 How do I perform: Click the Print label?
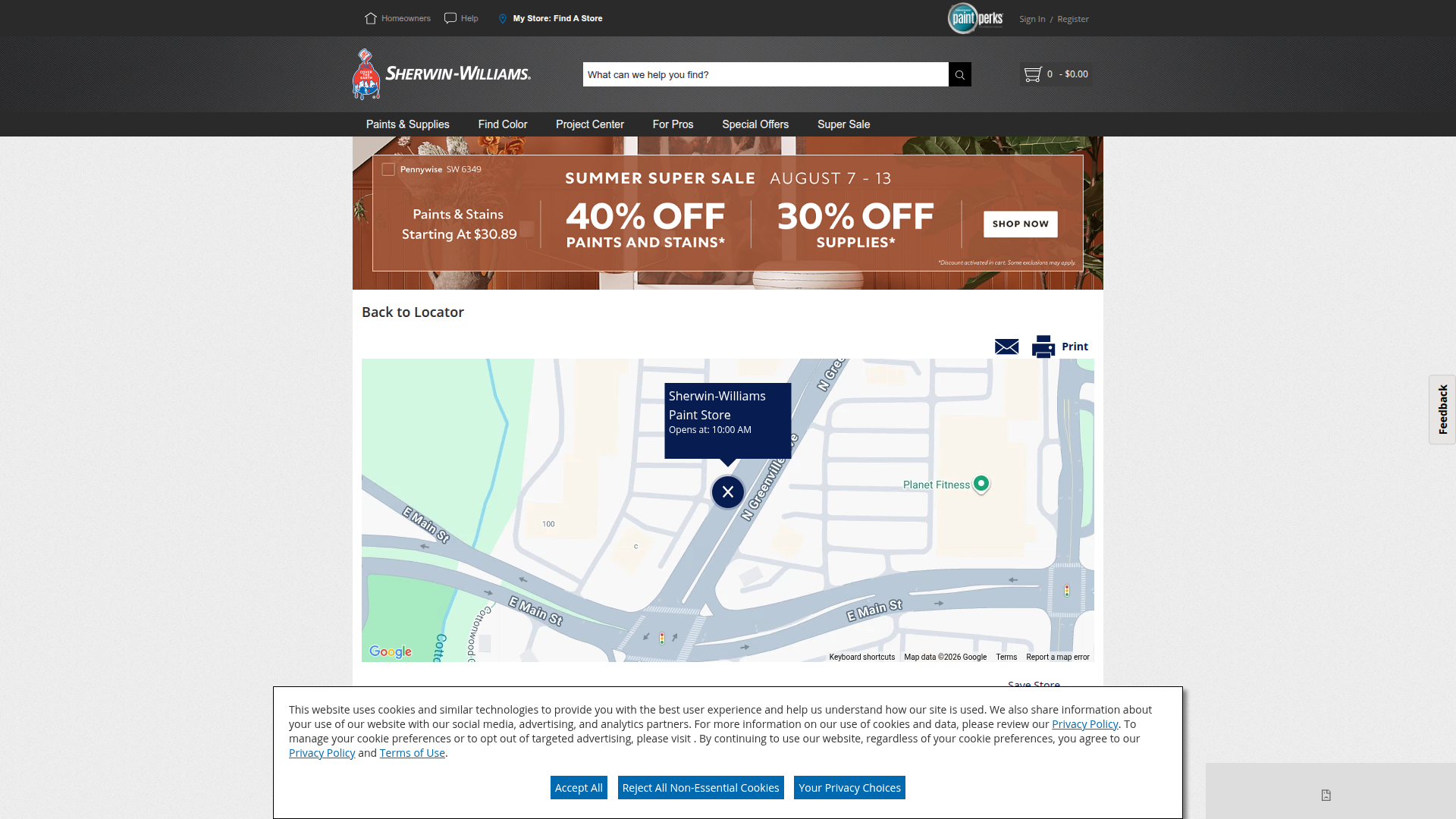[x=1075, y=347]
